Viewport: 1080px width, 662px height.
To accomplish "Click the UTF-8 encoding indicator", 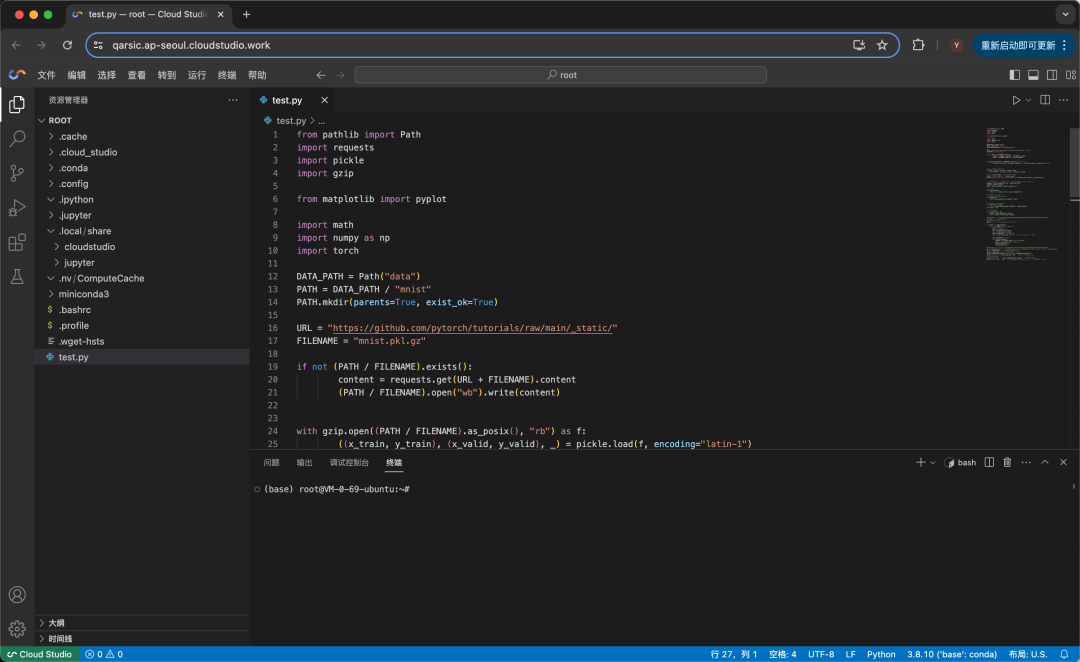I will [821, 654].
